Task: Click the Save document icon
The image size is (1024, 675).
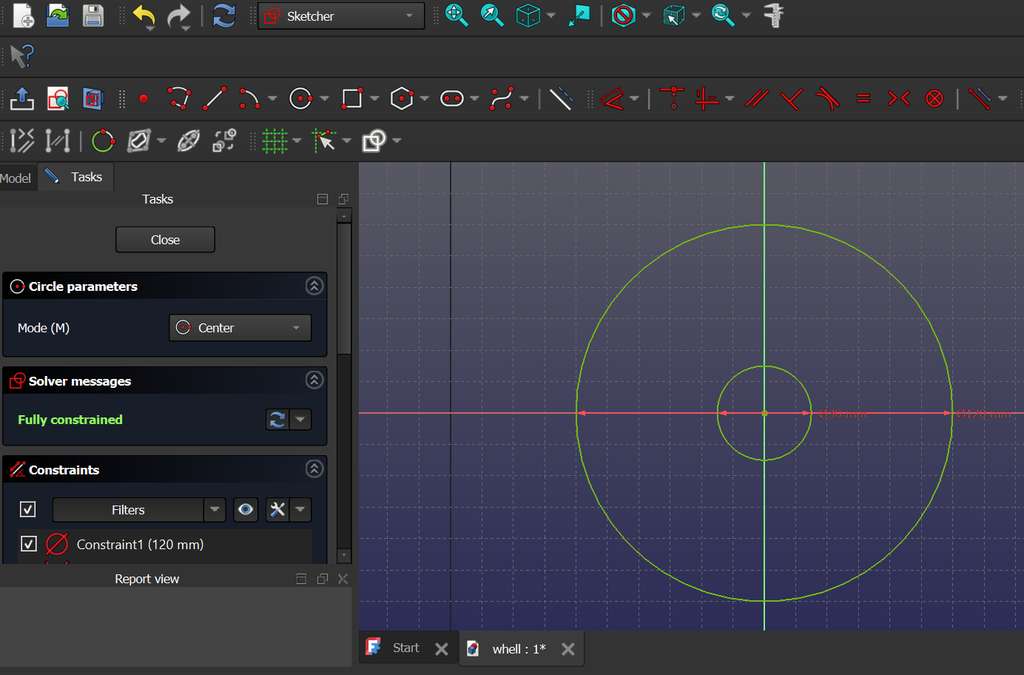Action: [x=93, y=16]
